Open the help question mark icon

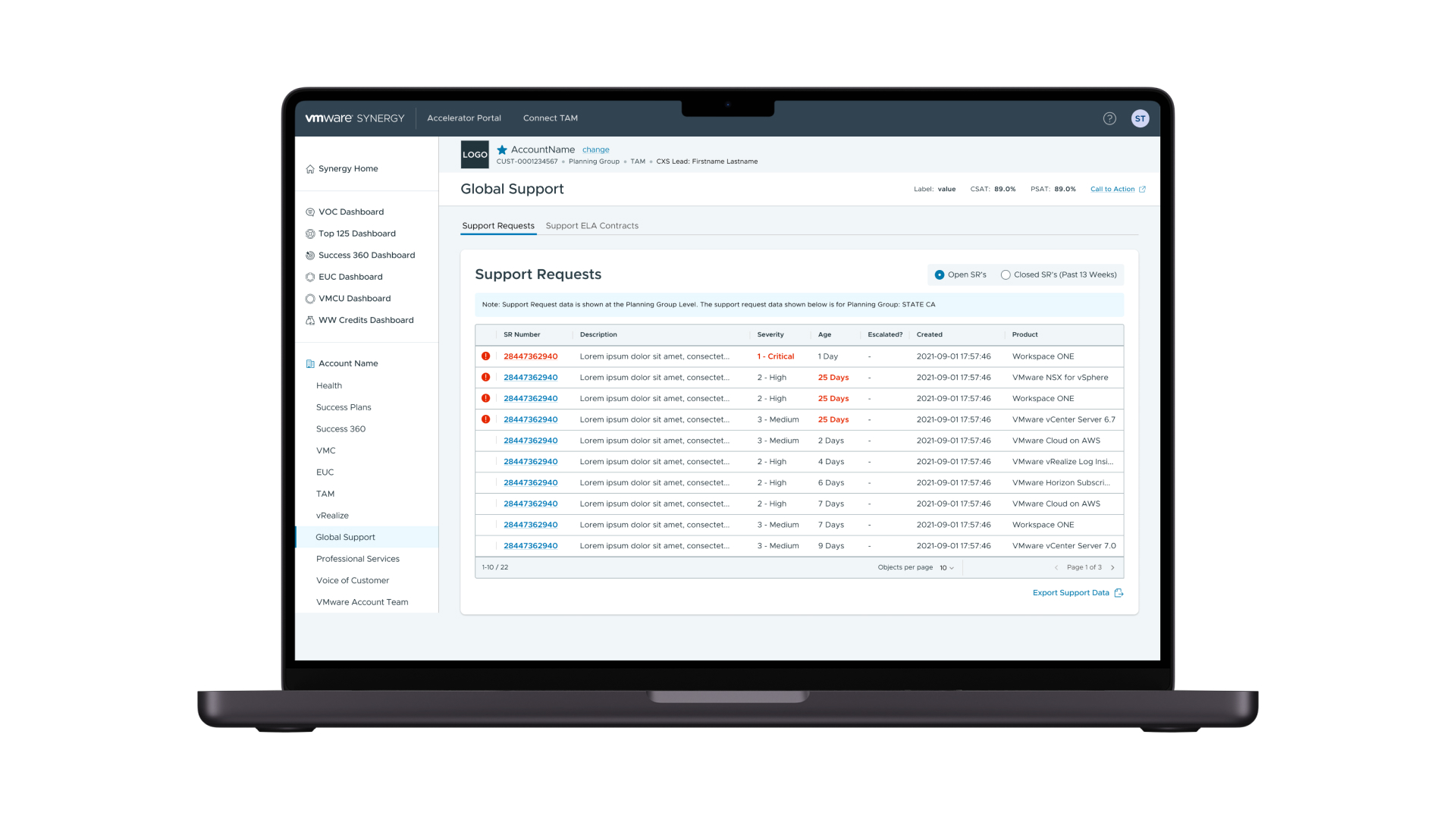pyautogui.click(x=1109, y=118)
